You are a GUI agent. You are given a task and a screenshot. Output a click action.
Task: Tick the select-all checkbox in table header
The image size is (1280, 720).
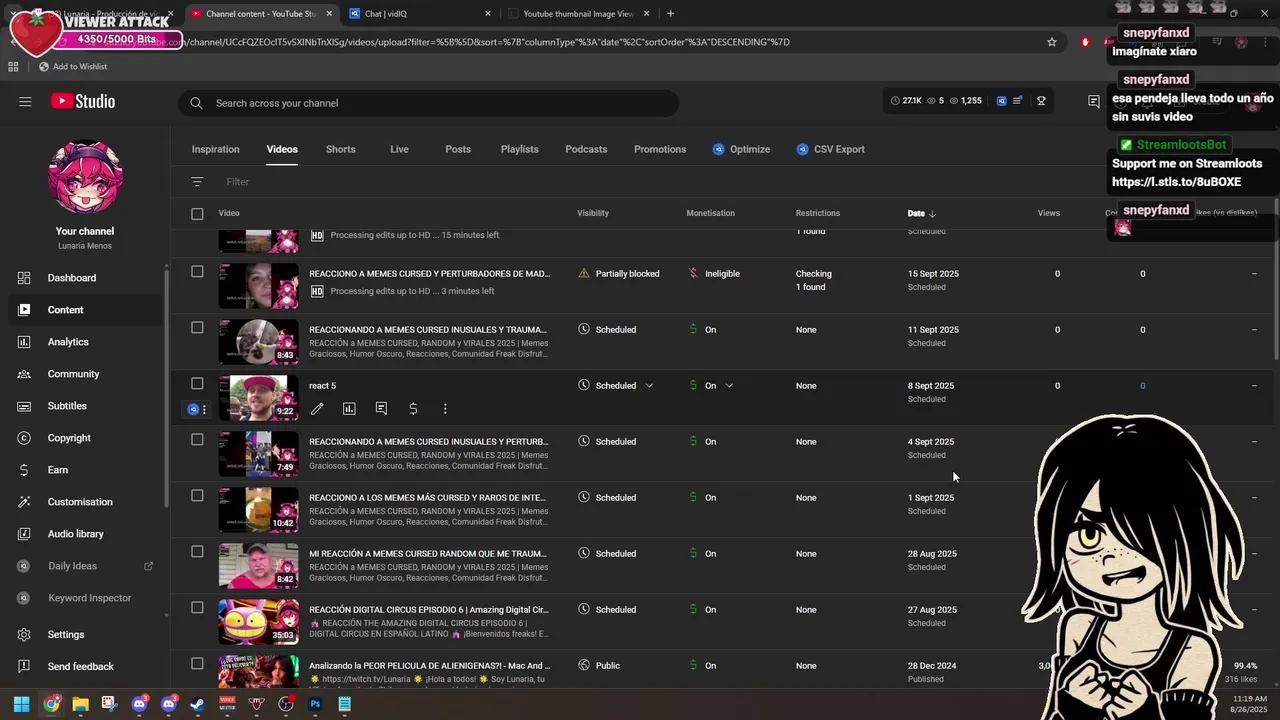197,213
